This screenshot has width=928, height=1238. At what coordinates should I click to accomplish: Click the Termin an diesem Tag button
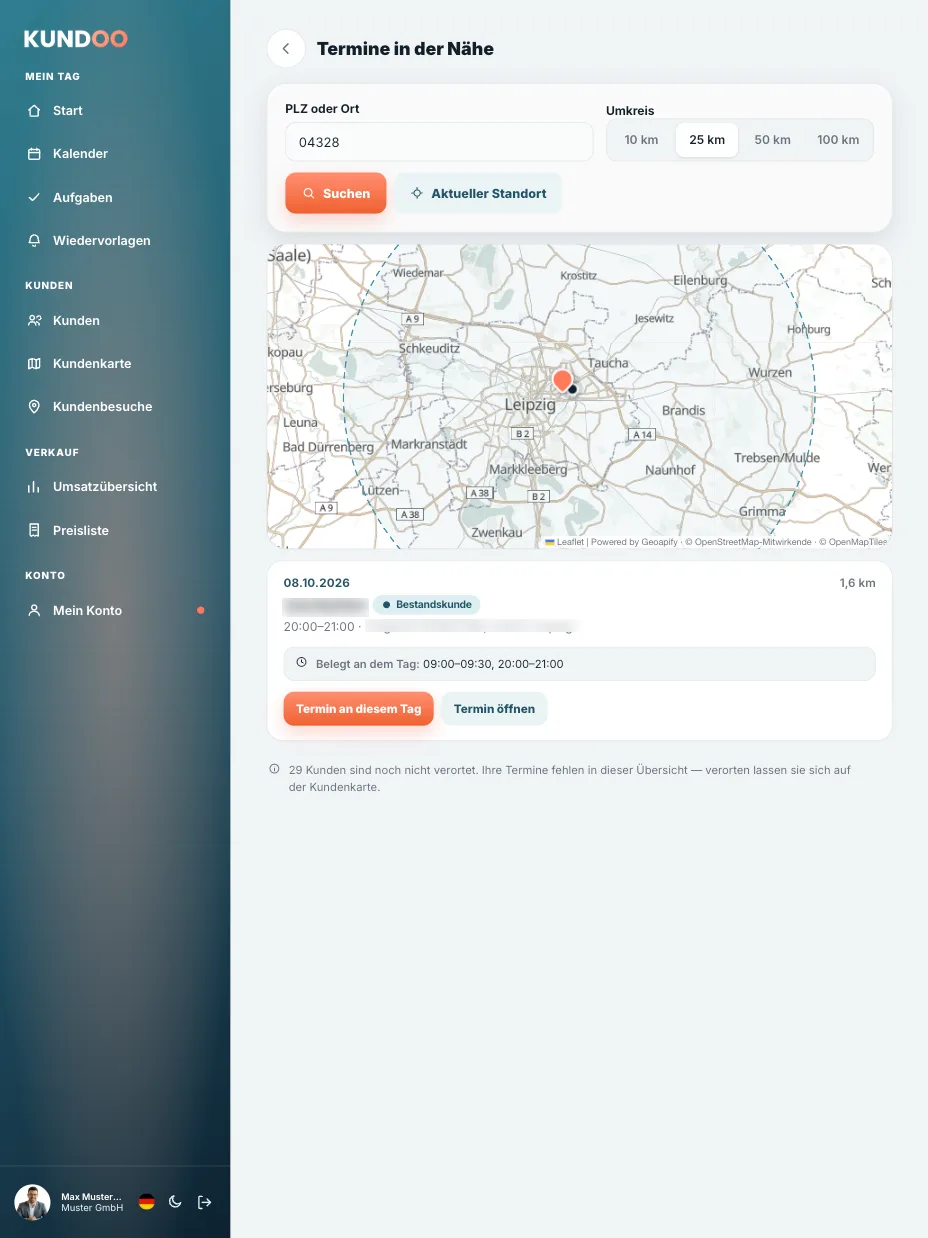point(358,709)
